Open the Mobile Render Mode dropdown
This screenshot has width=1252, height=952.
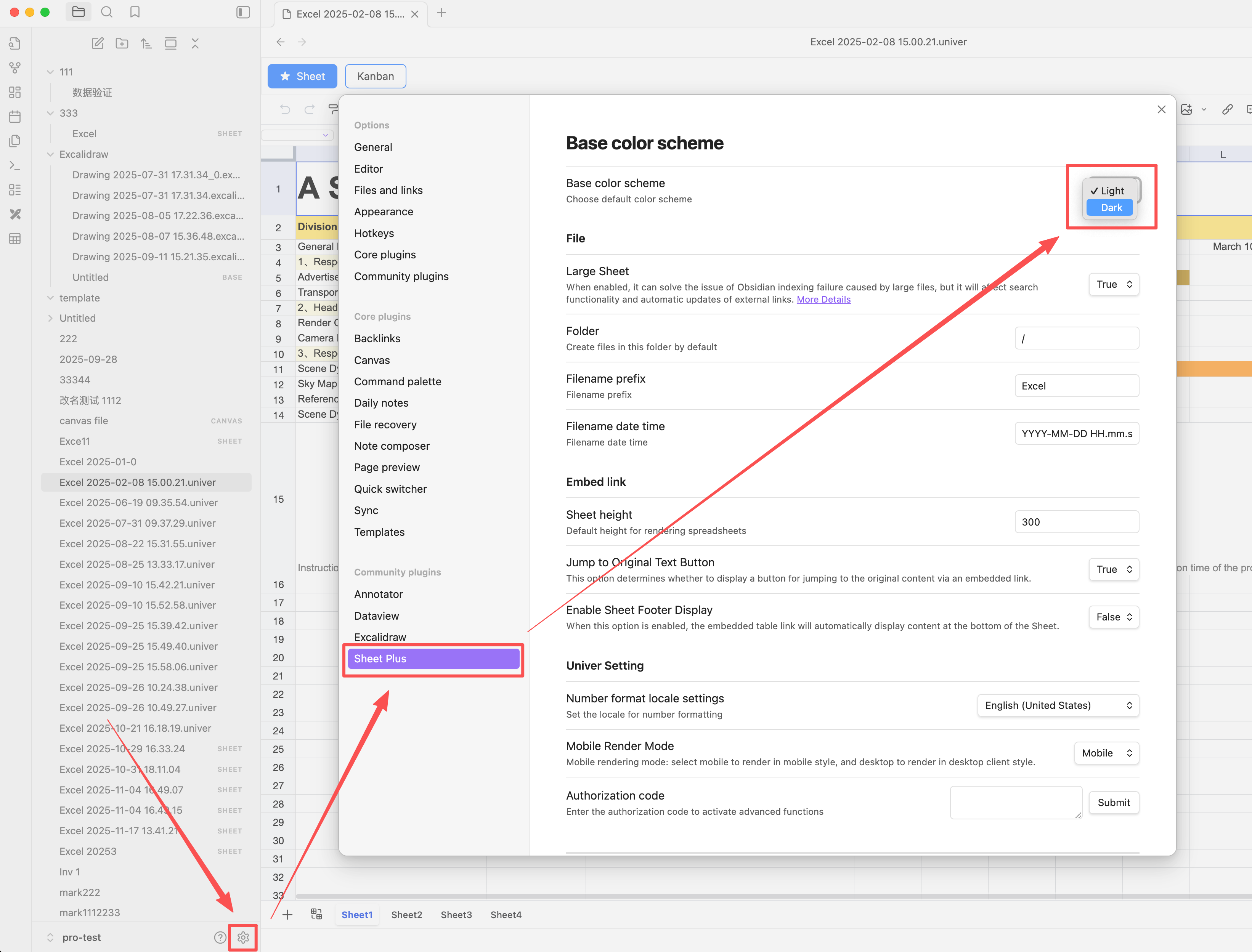pos(1106,753)
